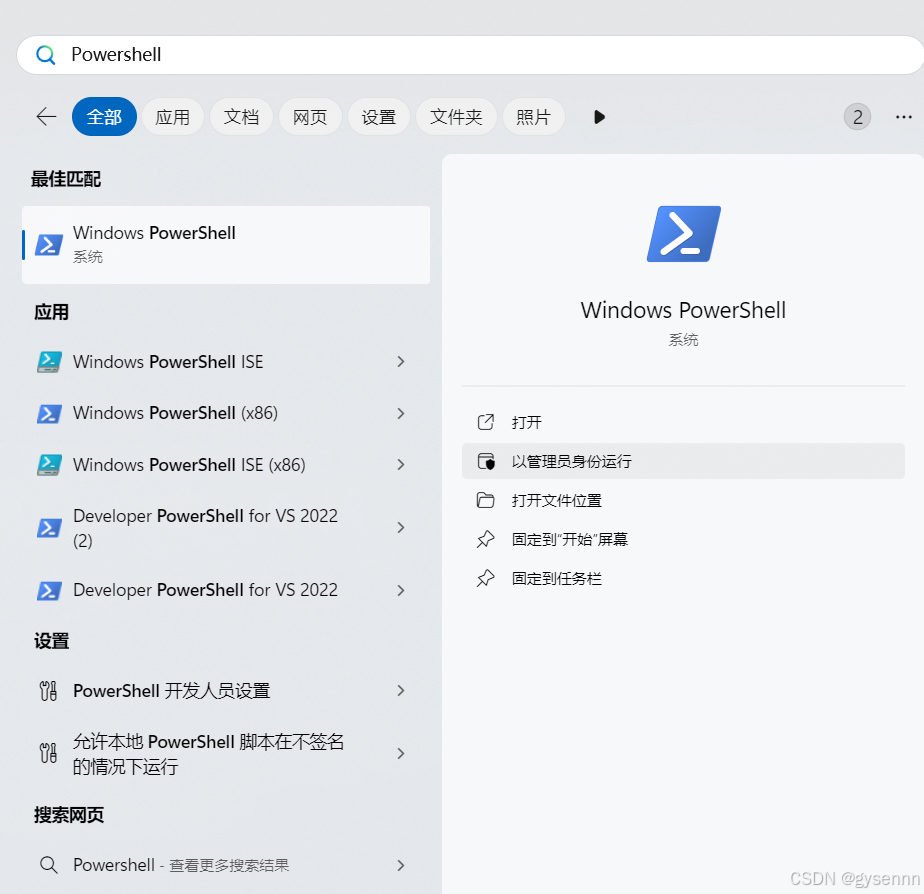Expand Windows PowerShell ISE chevron

401,362
